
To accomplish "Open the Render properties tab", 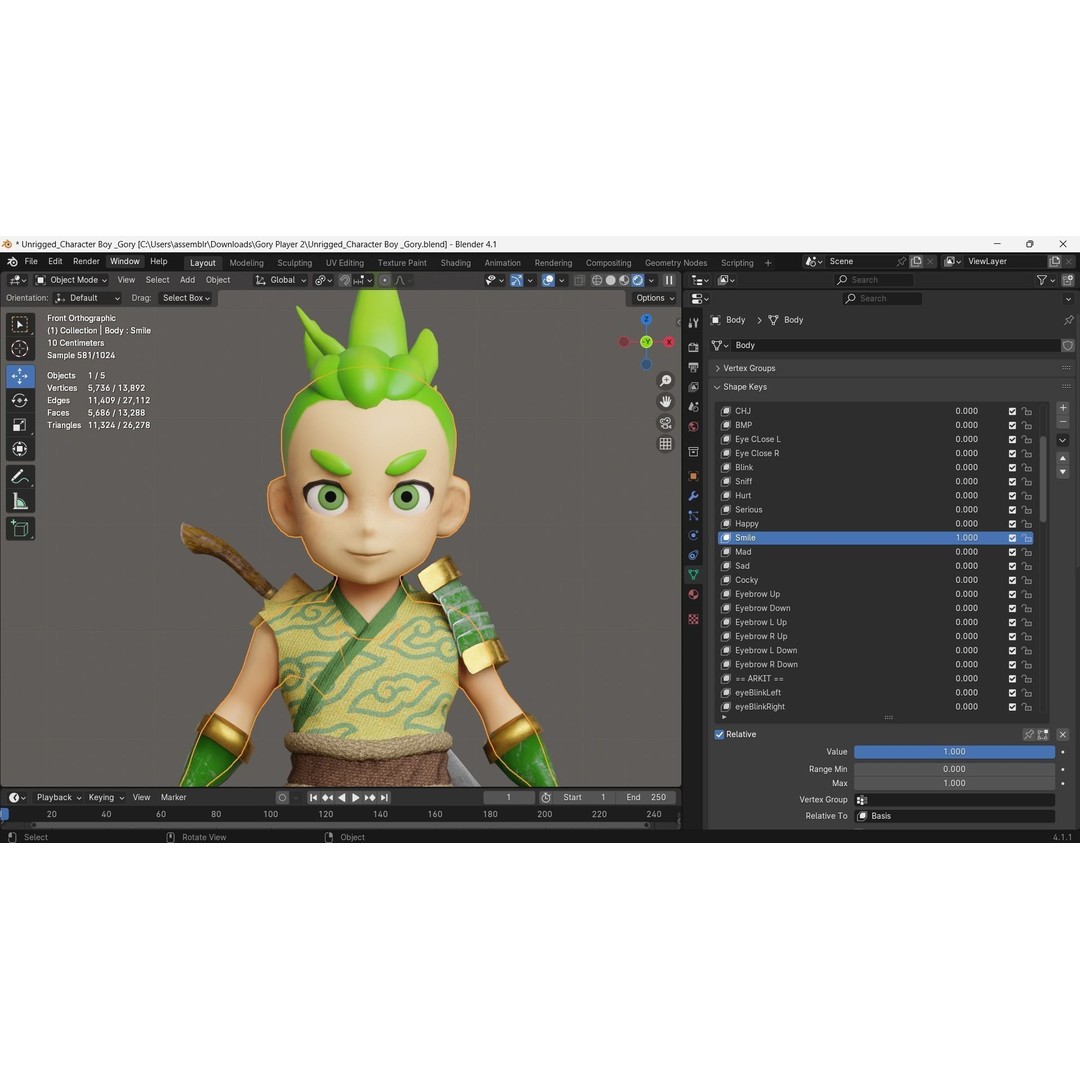I will tap(694, 347).
